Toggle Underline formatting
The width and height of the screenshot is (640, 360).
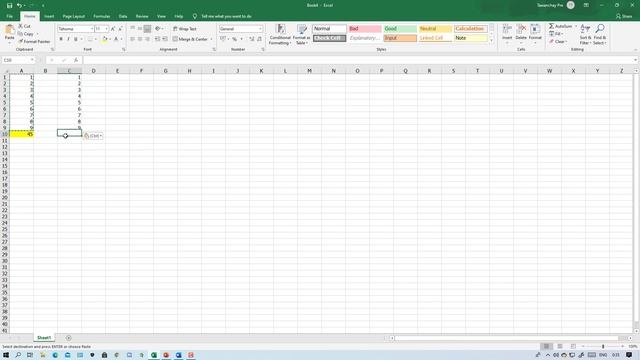[x=76, y=39]
